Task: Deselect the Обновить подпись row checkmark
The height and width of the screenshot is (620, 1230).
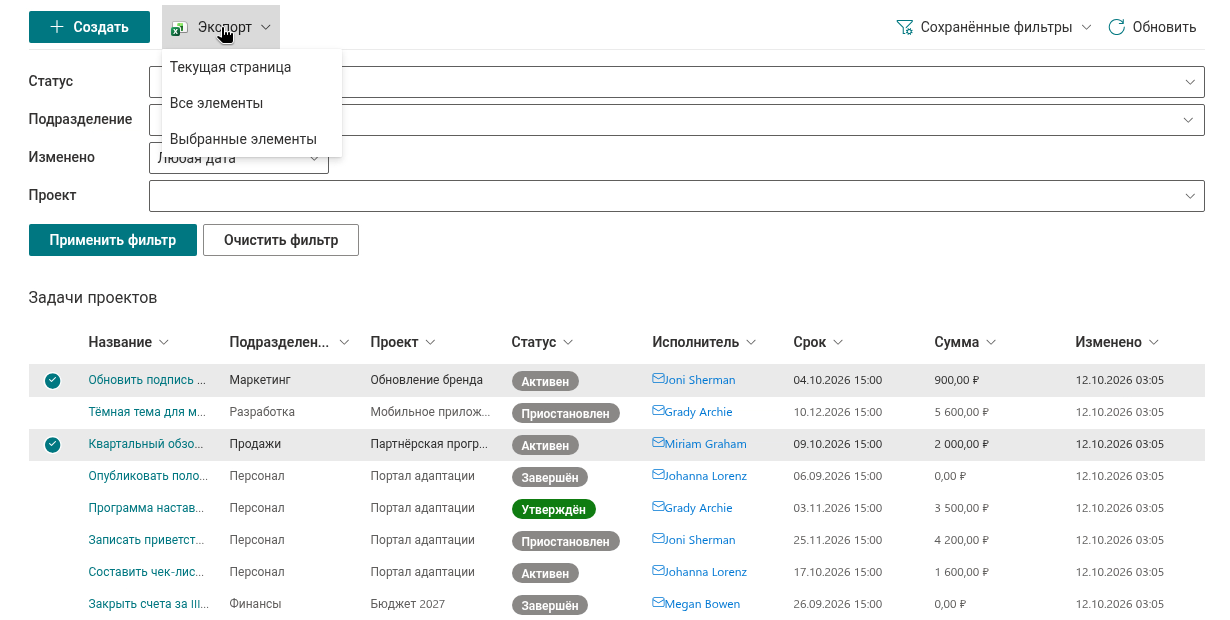Action: (53, 380)
